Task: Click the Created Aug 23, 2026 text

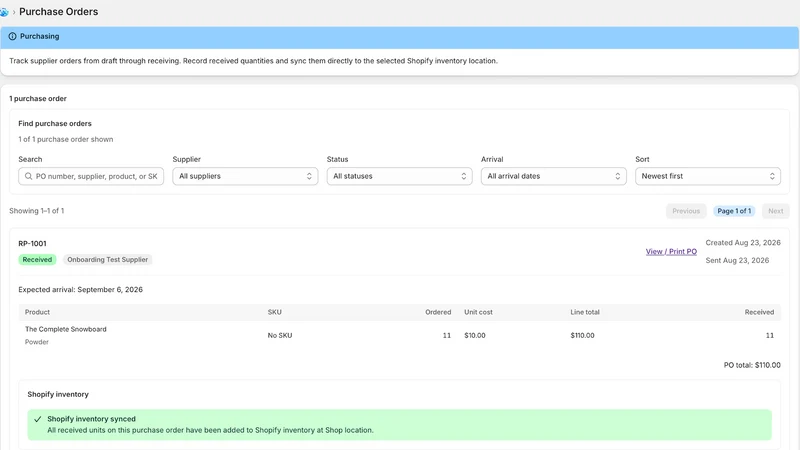Action: [743, 243]
